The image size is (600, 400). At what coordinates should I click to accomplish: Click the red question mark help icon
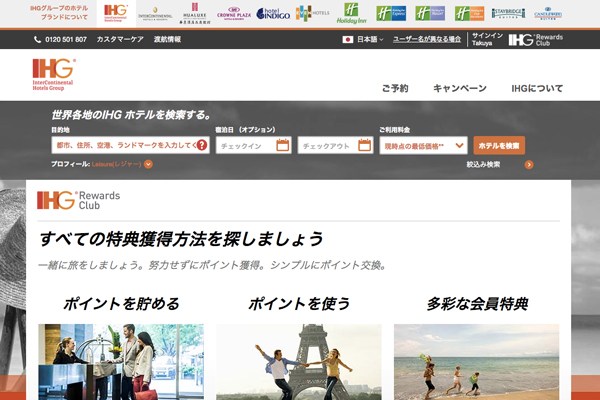202,145
